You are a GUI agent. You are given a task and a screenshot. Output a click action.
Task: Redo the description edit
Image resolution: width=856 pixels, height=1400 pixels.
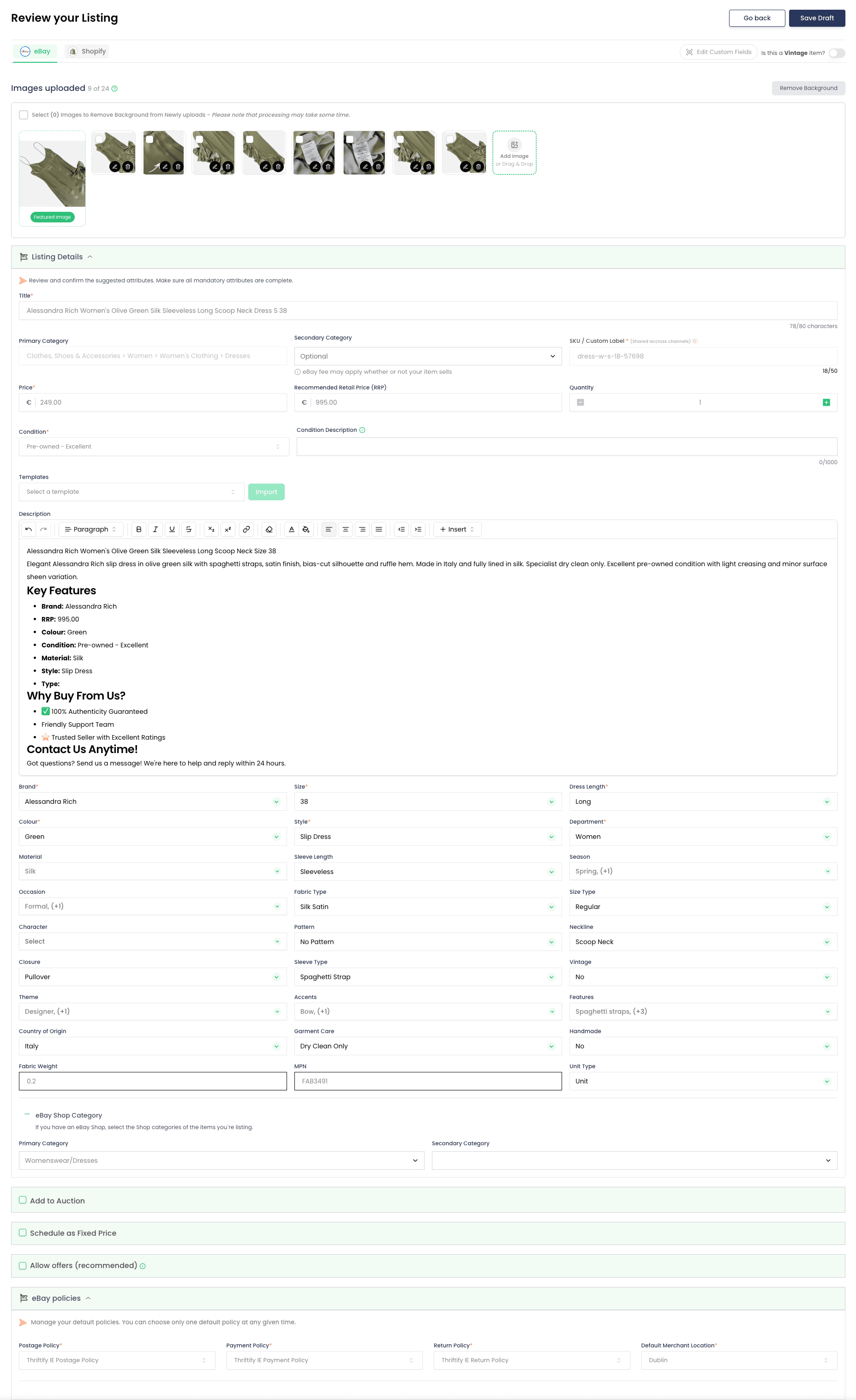point(44,529)
